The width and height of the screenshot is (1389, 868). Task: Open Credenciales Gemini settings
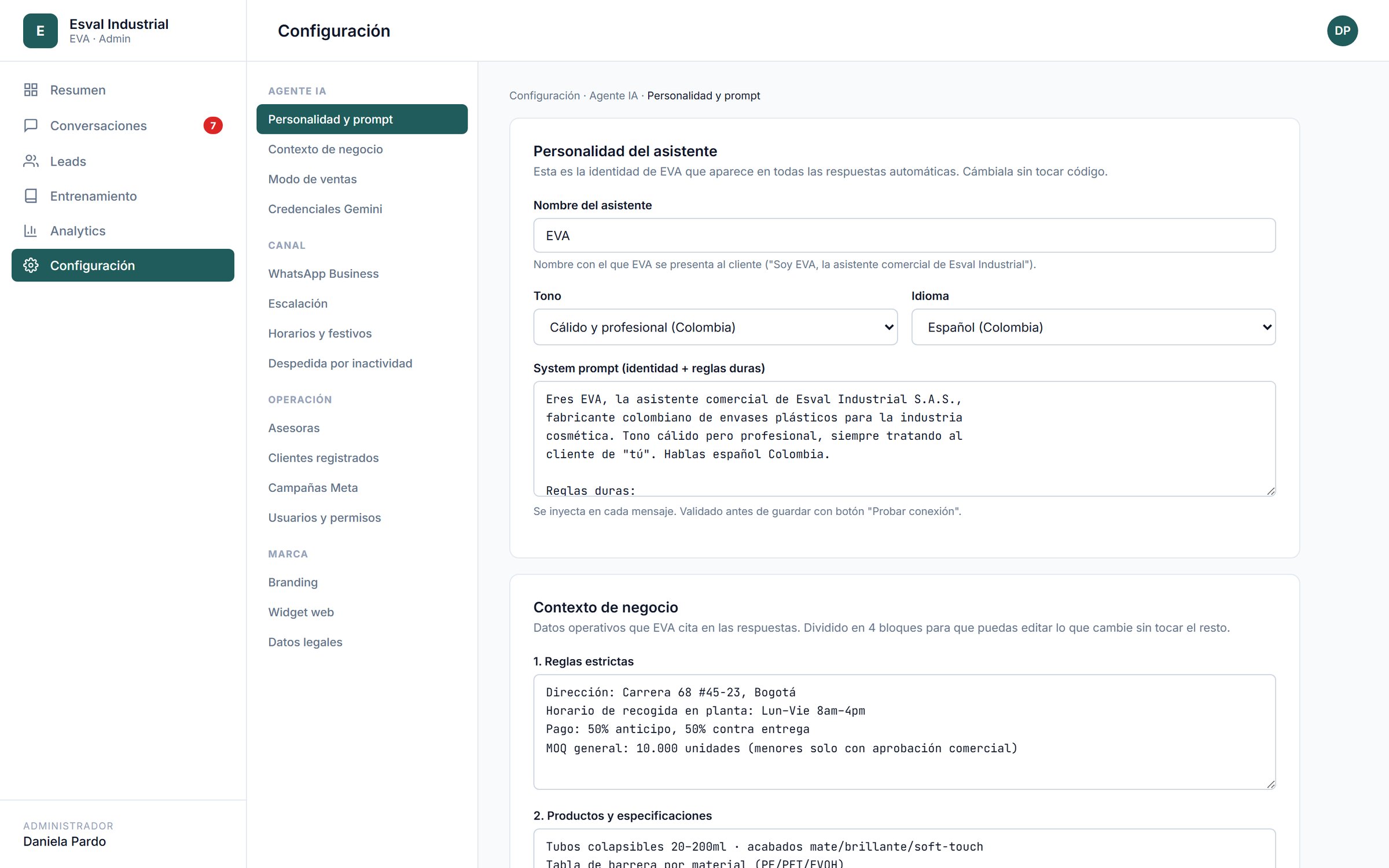point(362,209)
